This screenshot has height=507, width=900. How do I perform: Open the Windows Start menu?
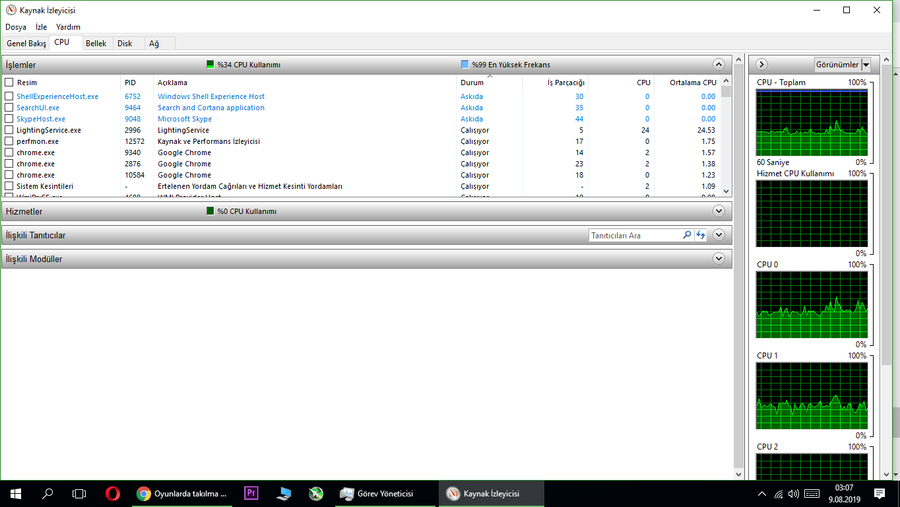15,493
